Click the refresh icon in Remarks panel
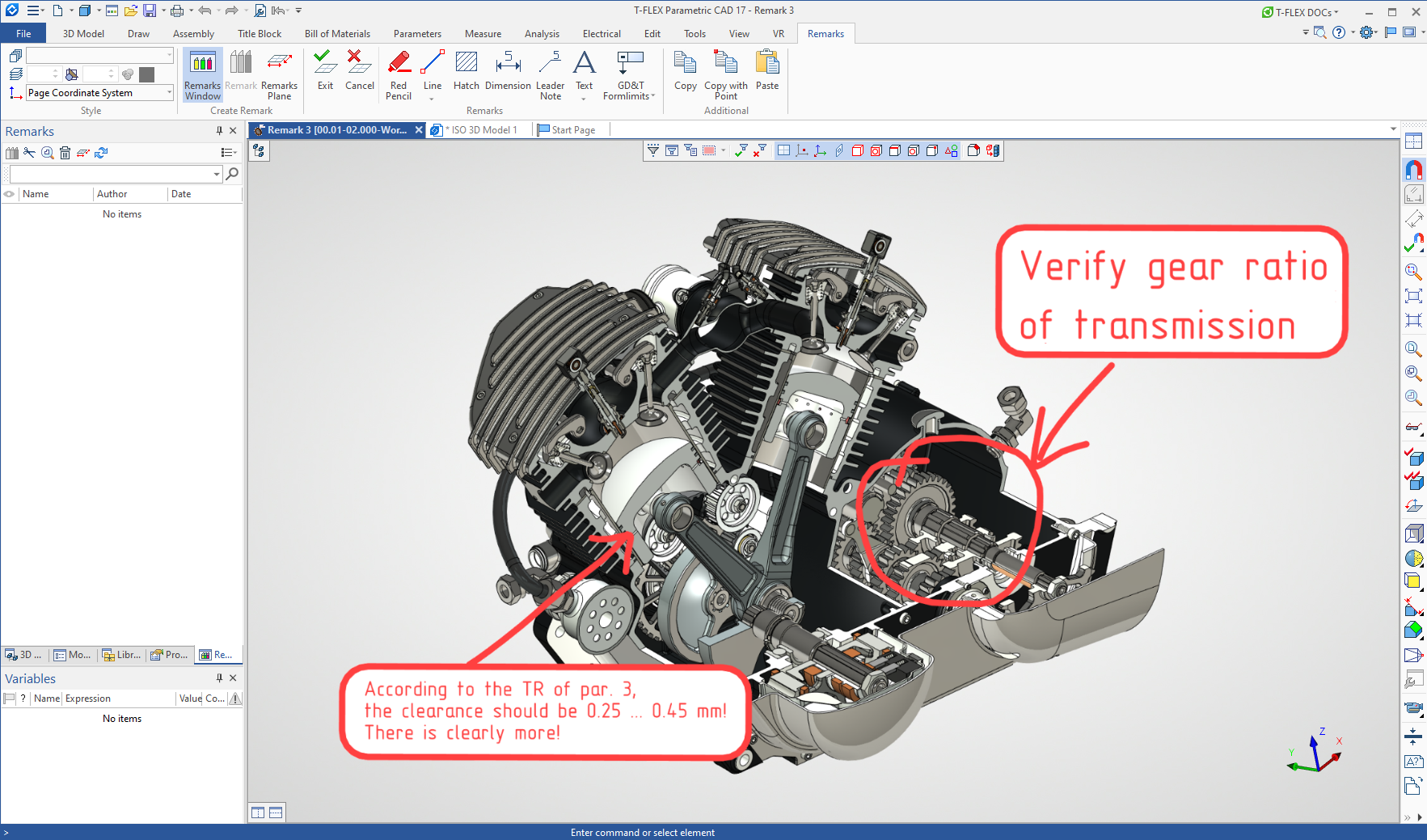This screenshot has height=840, width=1427. 101,153
